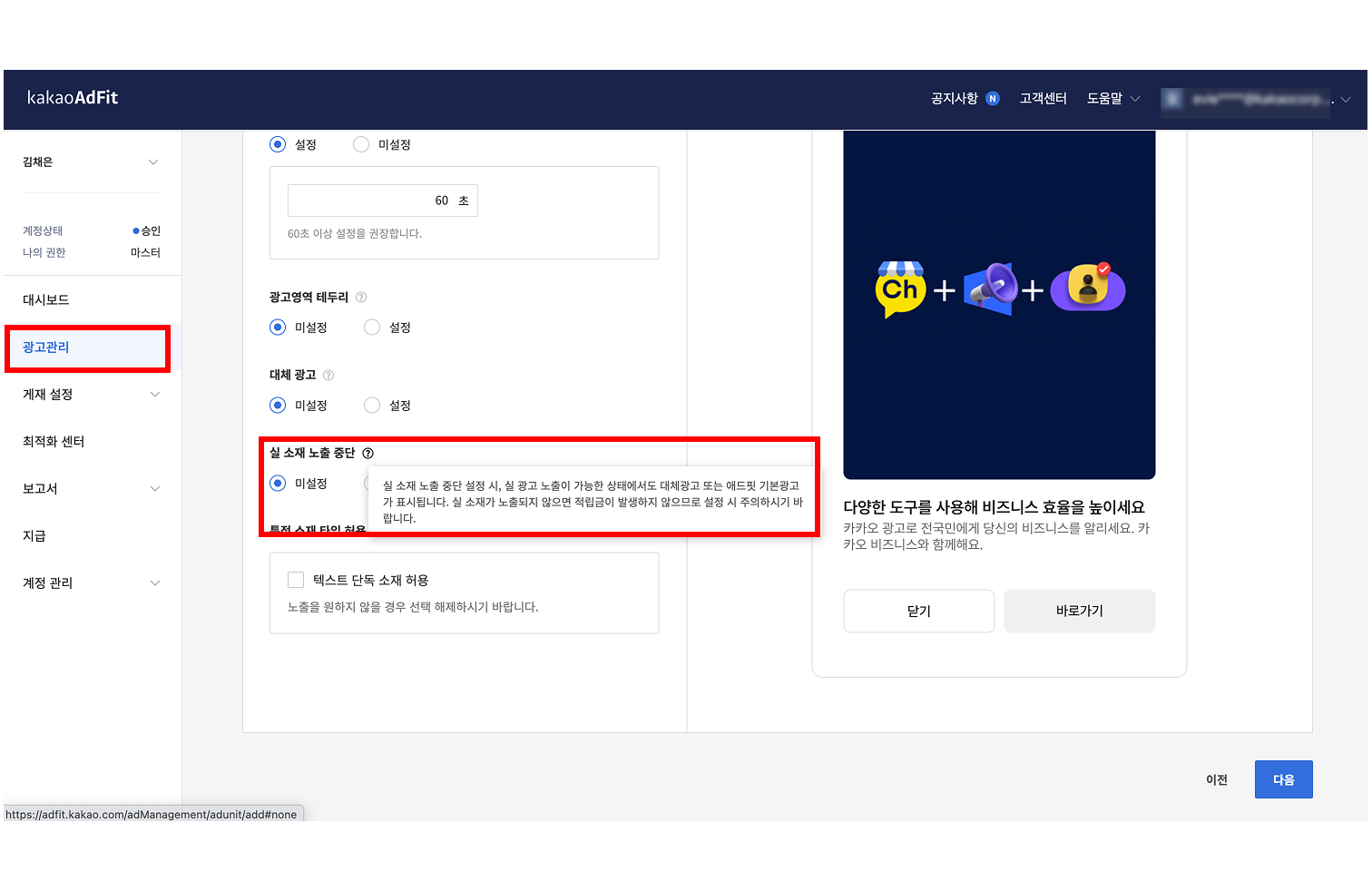This screenshot has width=1372, height=891.
Task: Expand 게재 설정 submenu chevron
Action: (x=155, y=395)
